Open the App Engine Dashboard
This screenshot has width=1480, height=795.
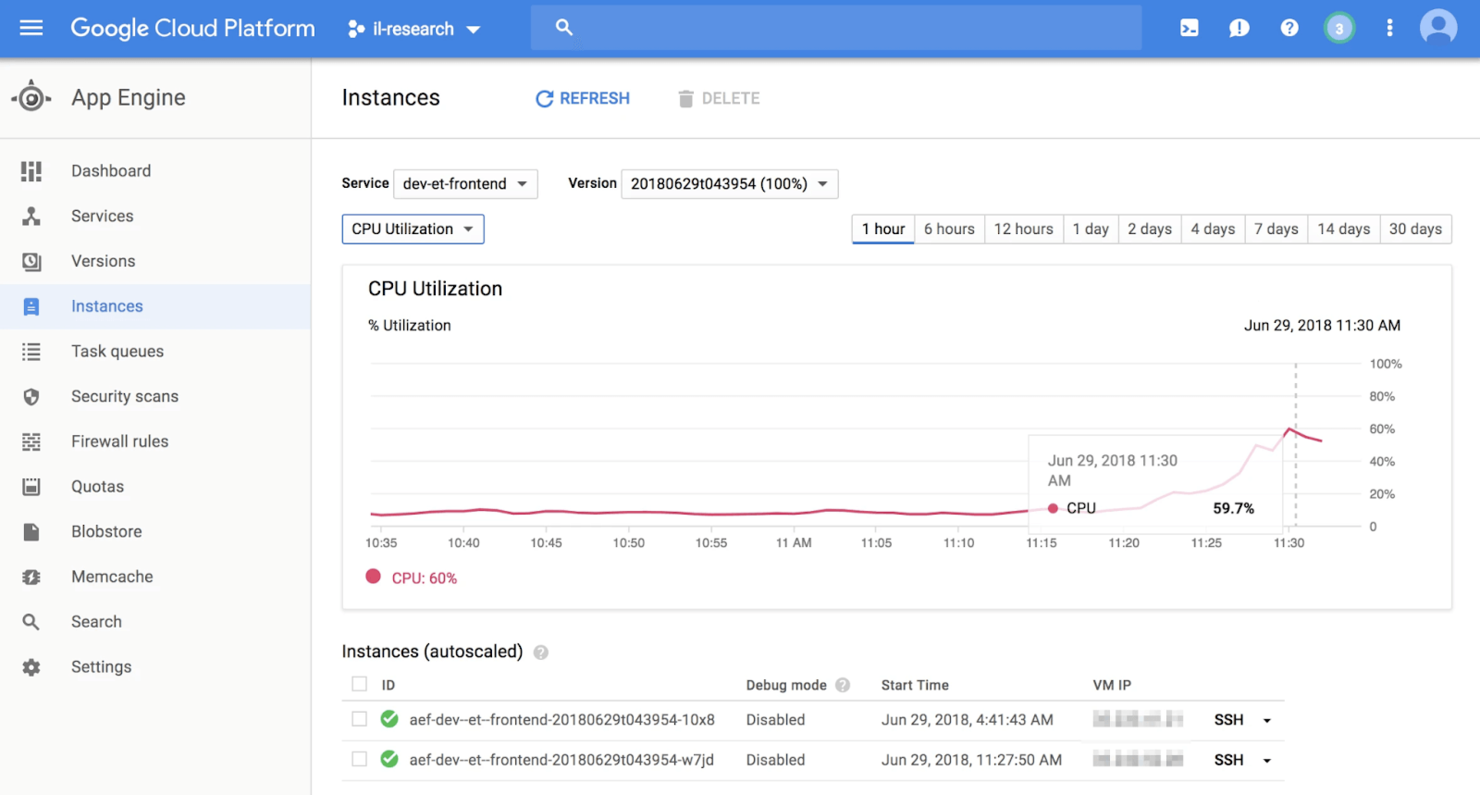110,170
